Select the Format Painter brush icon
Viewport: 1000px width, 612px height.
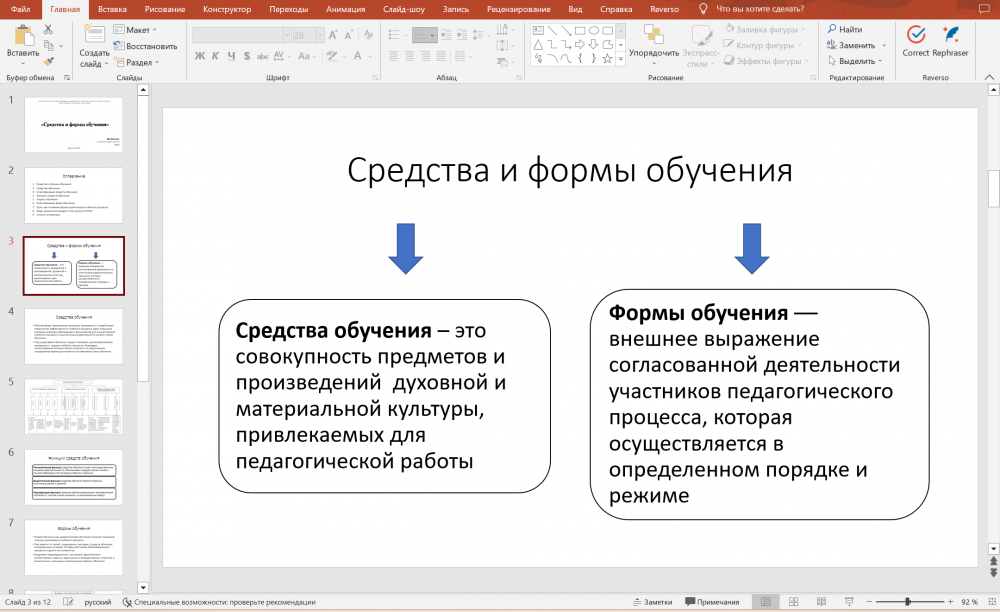pos(47,61)
